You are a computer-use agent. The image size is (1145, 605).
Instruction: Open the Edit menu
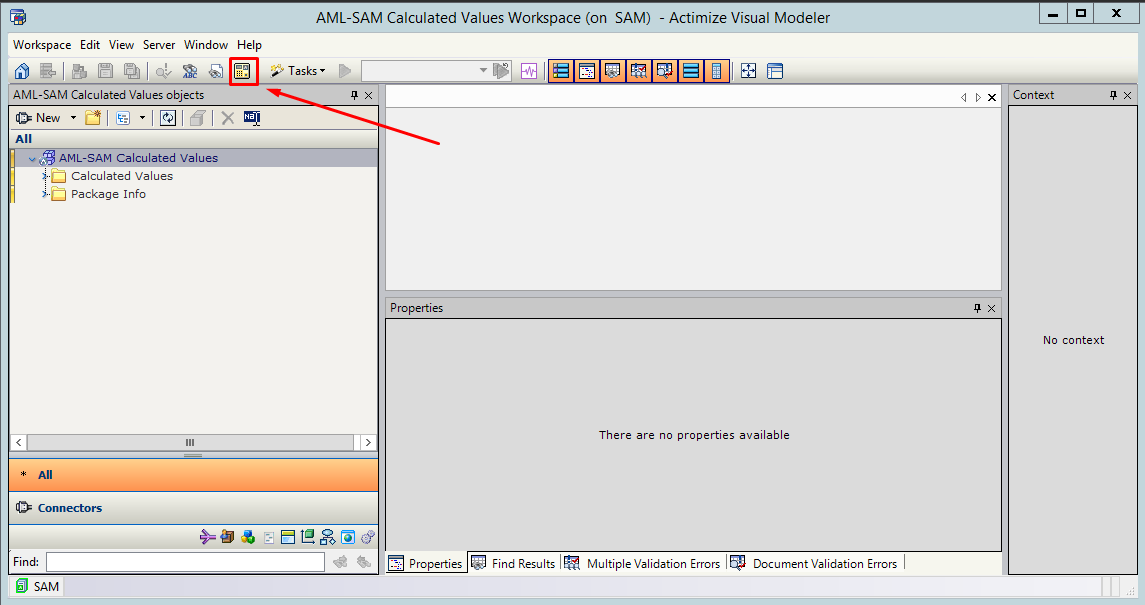[x=90, y=45]
